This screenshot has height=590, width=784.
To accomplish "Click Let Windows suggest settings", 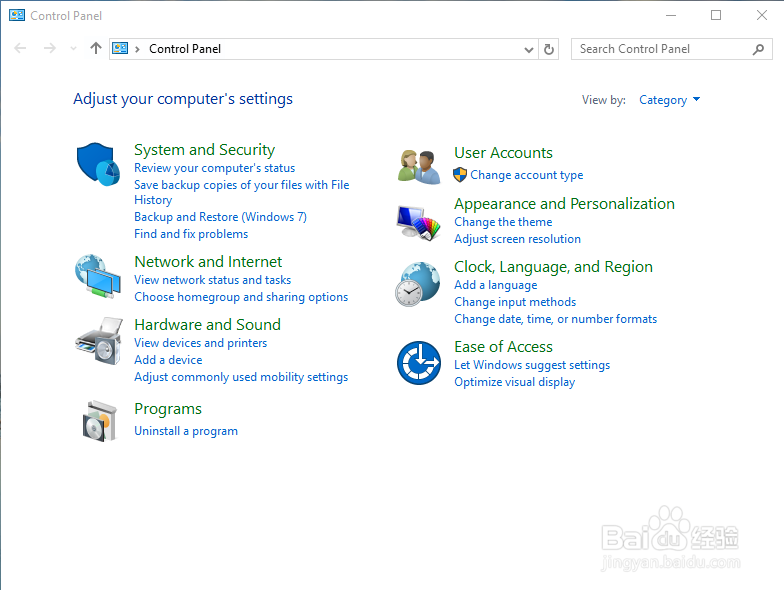I will (532, 365).
